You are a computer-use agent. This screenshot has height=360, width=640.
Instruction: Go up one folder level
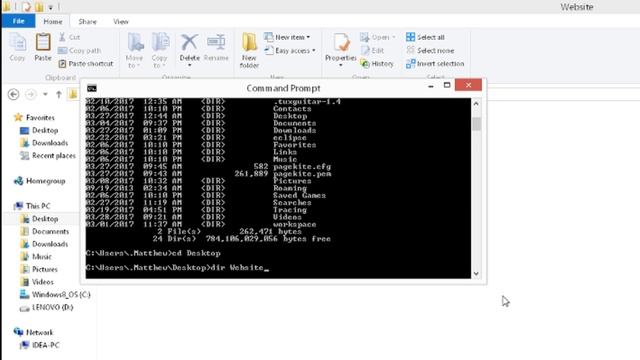59,95
